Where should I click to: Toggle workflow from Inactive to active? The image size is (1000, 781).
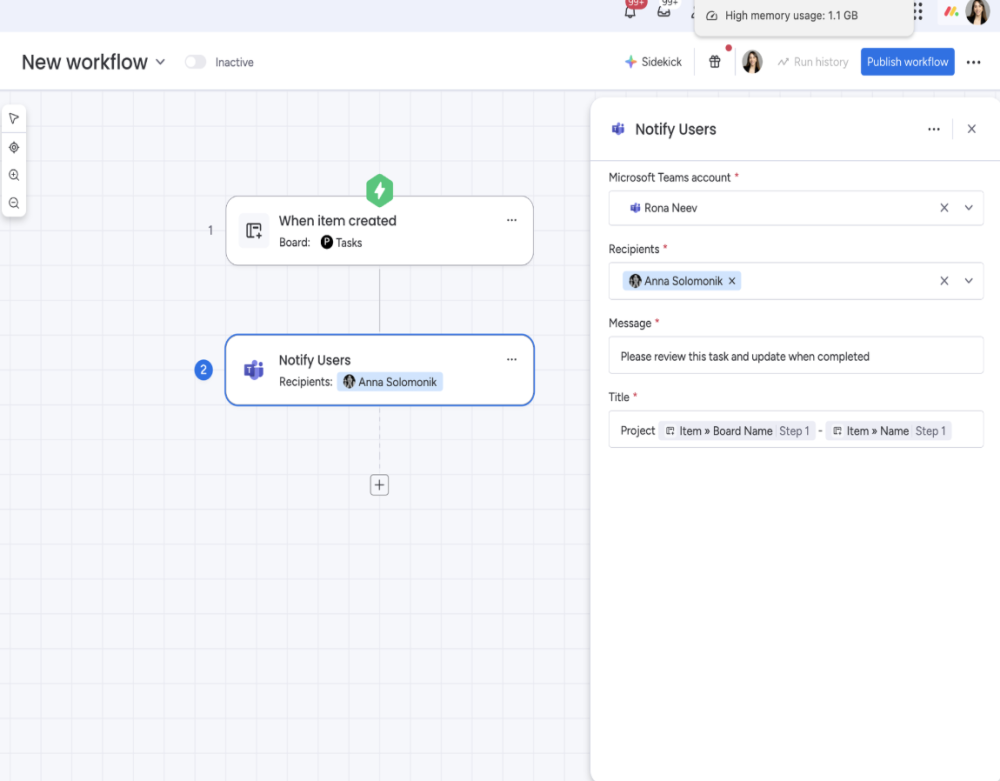[x=195, y=62]
